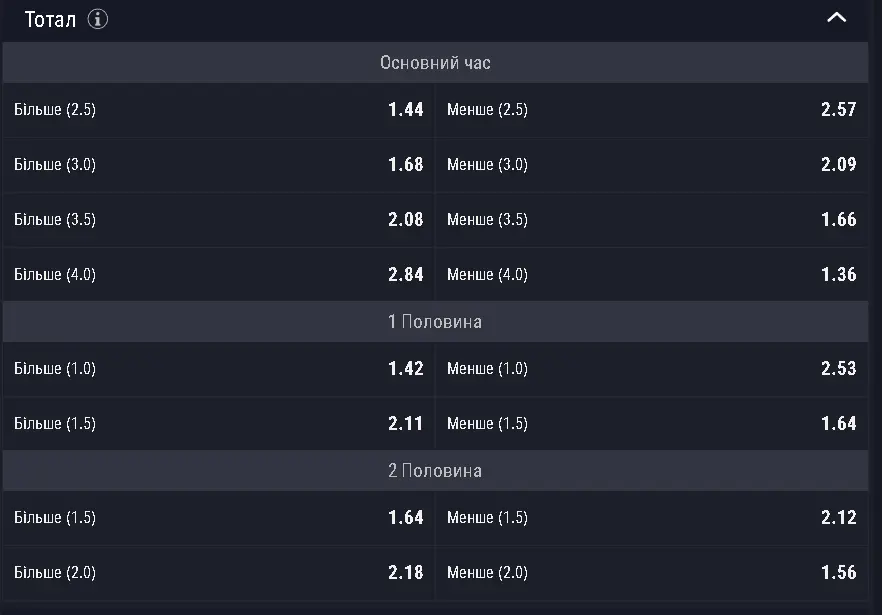Select Менше (2.5) odds 2.57
Viewport: 882px width, 615px height.
pos(652,110)
